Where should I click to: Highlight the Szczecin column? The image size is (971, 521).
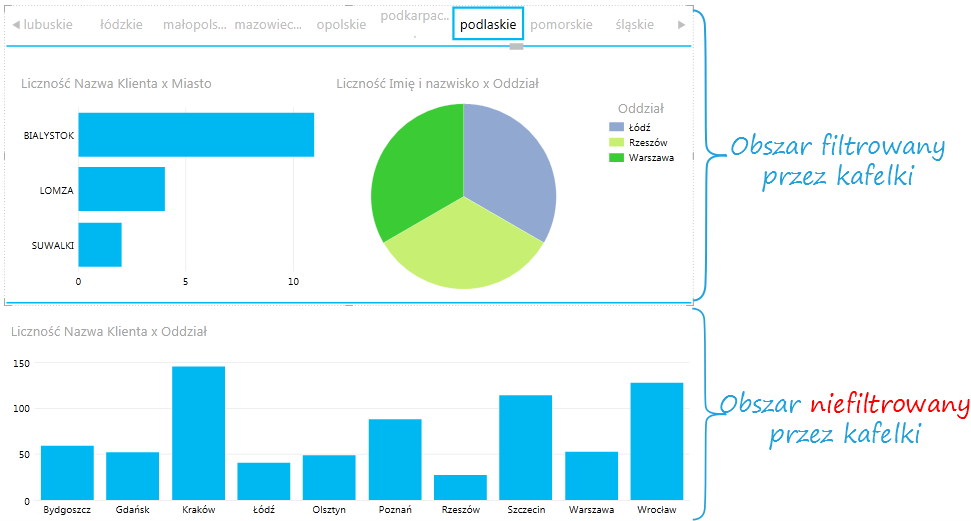[526, 447]
